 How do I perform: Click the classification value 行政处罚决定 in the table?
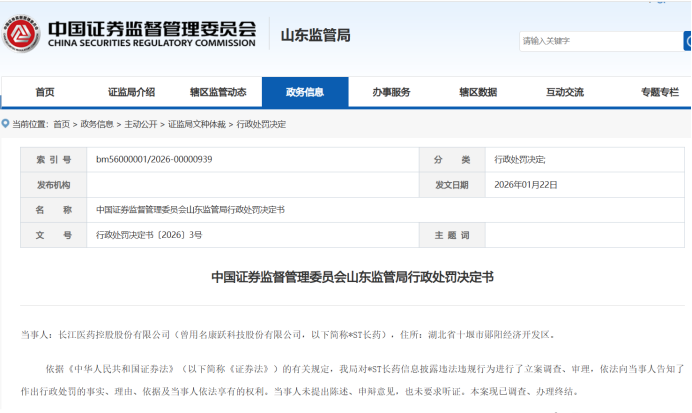(x=519, y=160)
